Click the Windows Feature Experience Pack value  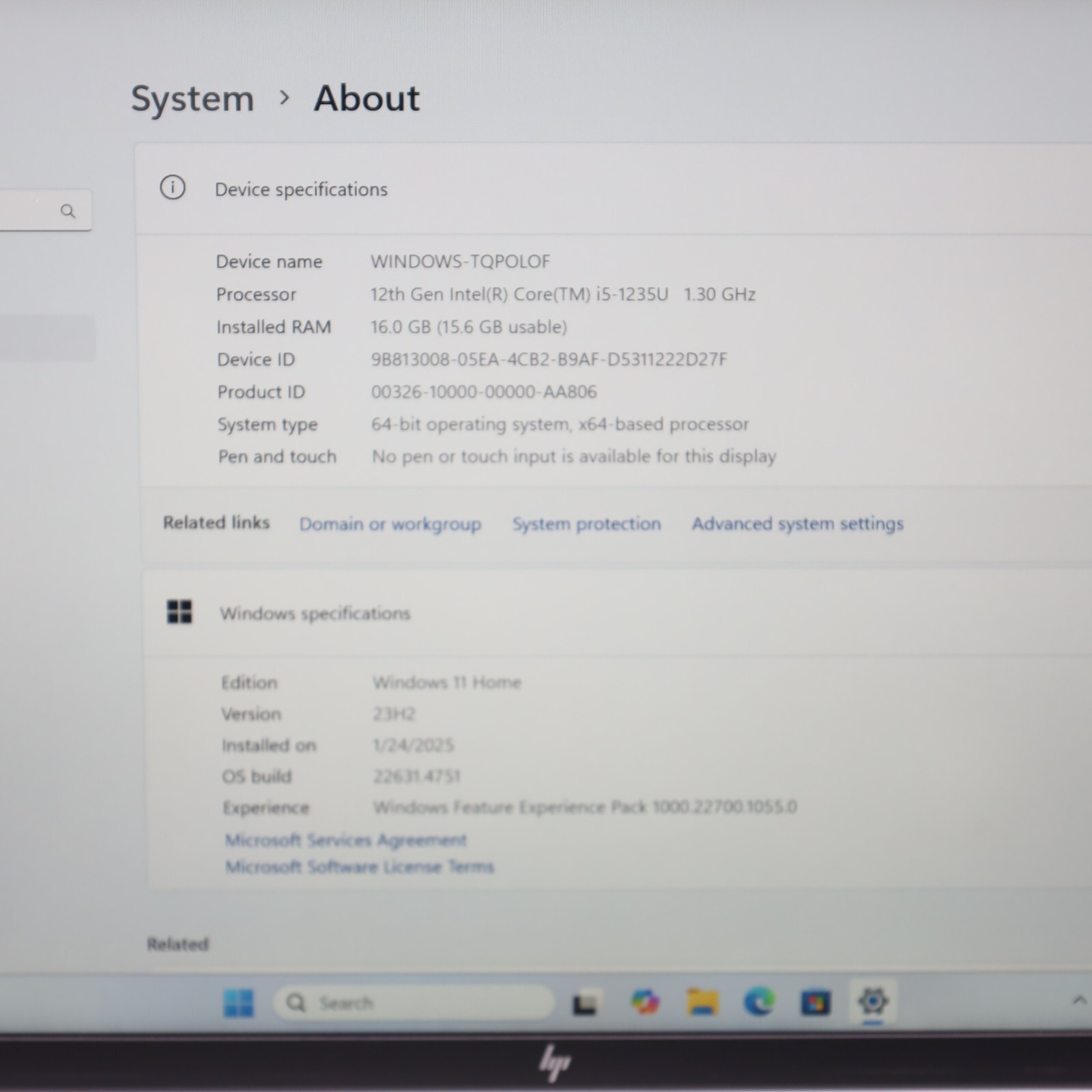(x=585, y=807)
